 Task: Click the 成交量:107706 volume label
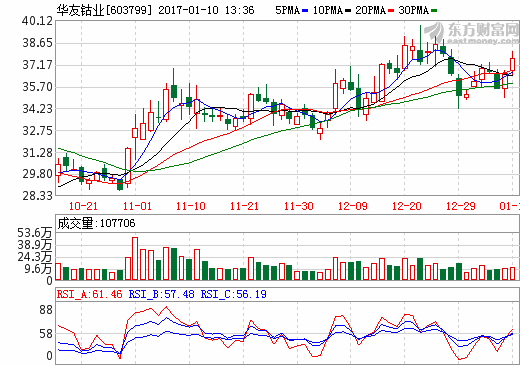[96, 223]
